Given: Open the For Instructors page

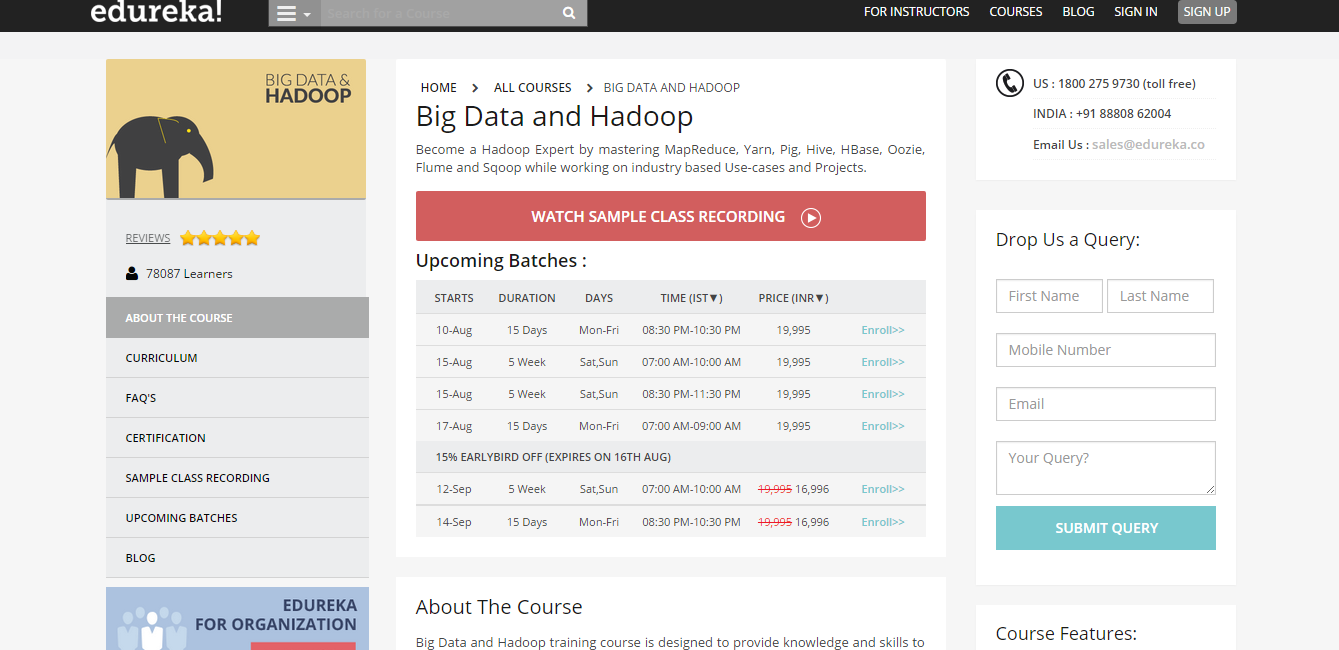Looking at the screenshot, I should click(917, 12).
